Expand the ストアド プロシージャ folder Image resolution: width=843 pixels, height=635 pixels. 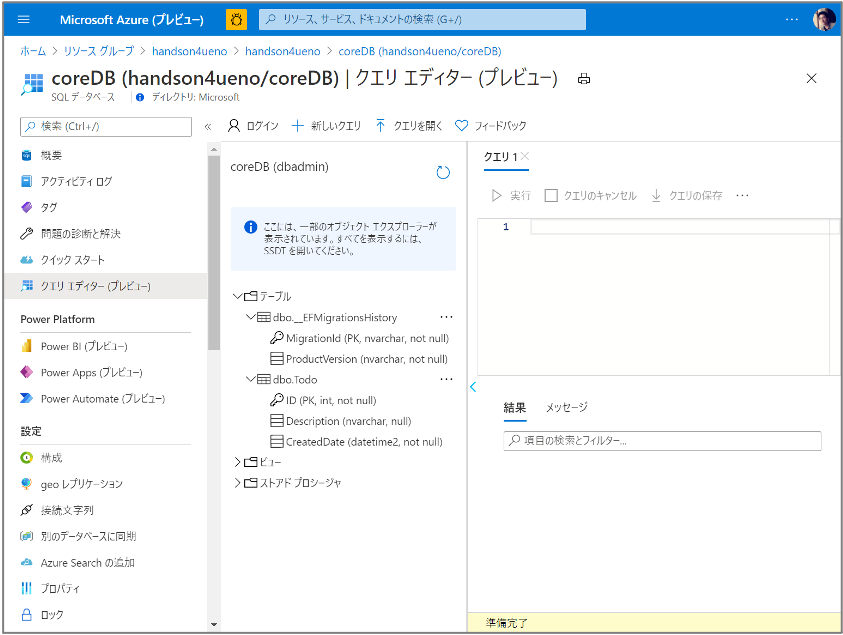click(238, 483)
